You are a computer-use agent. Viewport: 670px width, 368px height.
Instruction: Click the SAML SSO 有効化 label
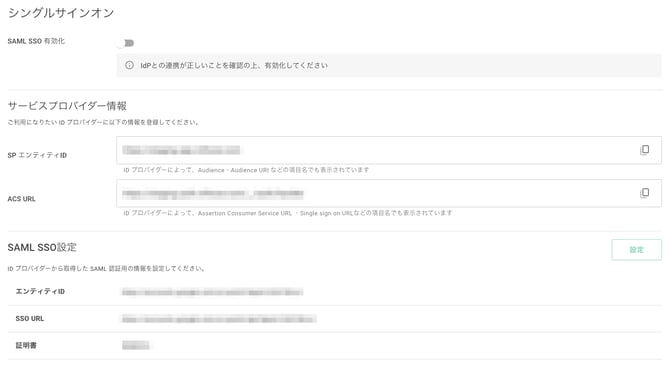coord(36,41)
